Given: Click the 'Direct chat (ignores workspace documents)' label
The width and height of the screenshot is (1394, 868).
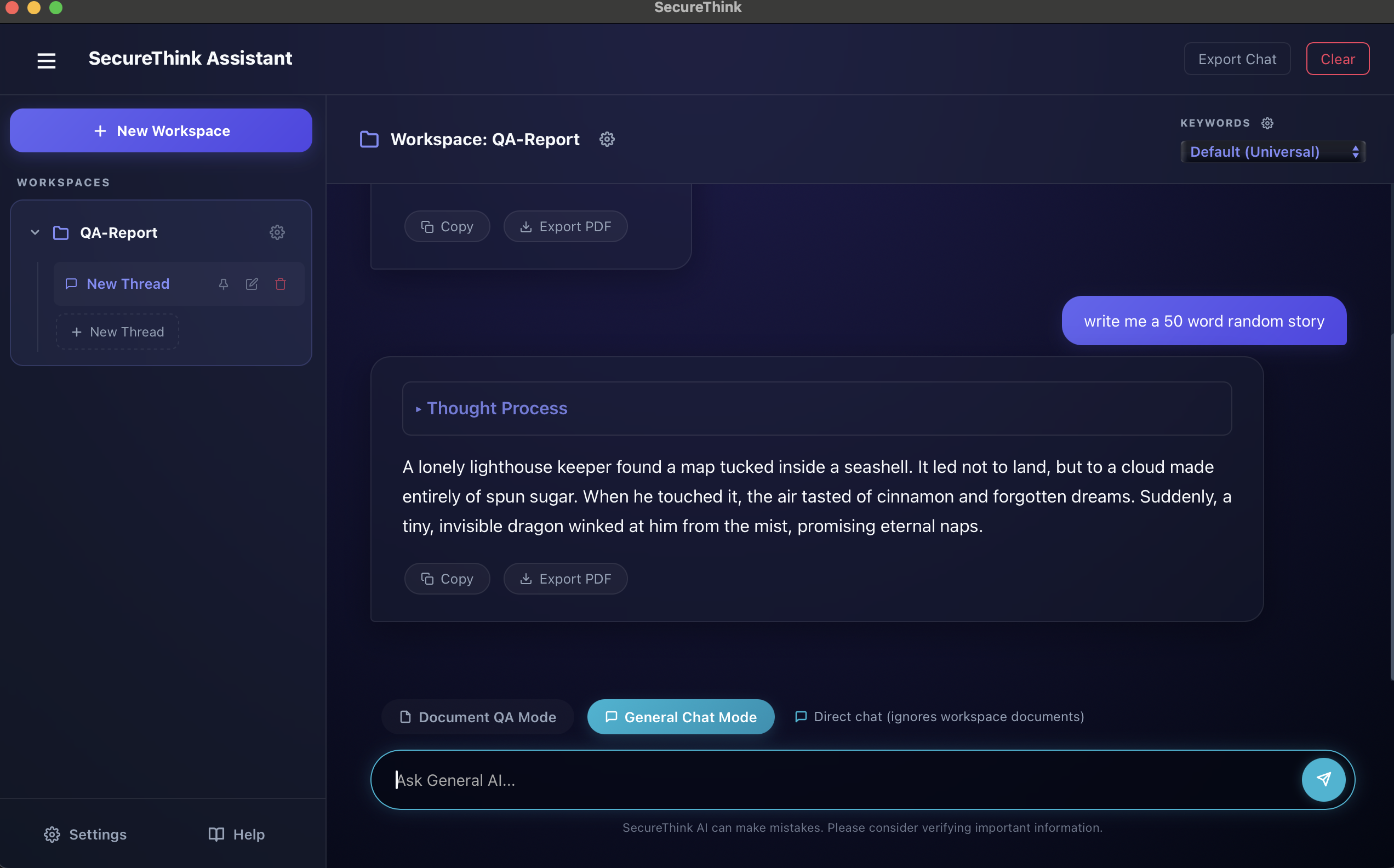Looking at the screenshot, I should point(949,716).
